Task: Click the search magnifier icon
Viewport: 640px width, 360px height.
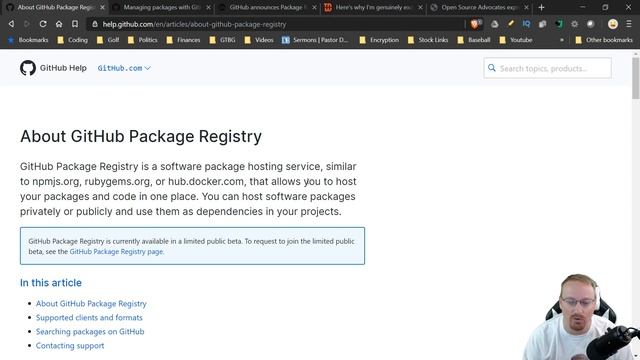Action: coord(492,68)
